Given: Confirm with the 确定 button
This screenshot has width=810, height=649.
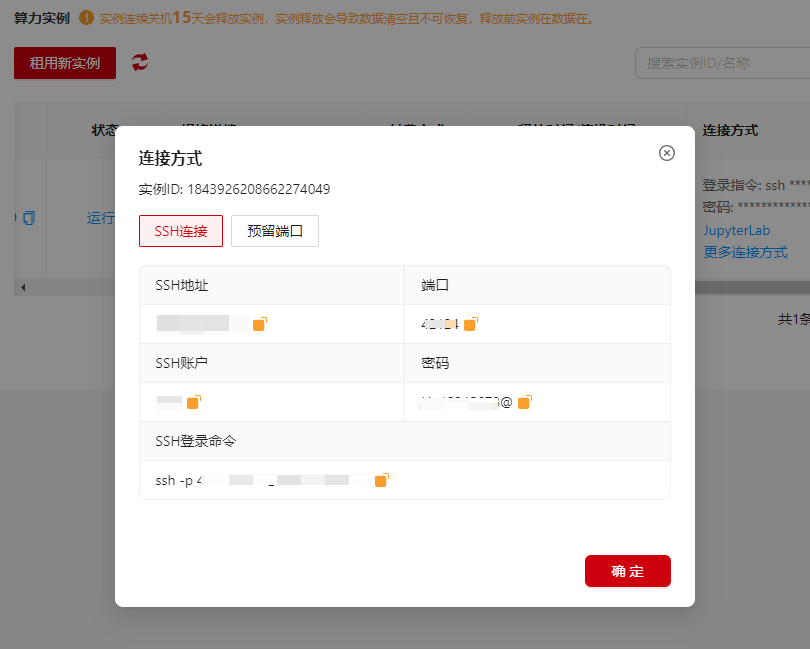Looking at the screenshot, I should 628,571.
